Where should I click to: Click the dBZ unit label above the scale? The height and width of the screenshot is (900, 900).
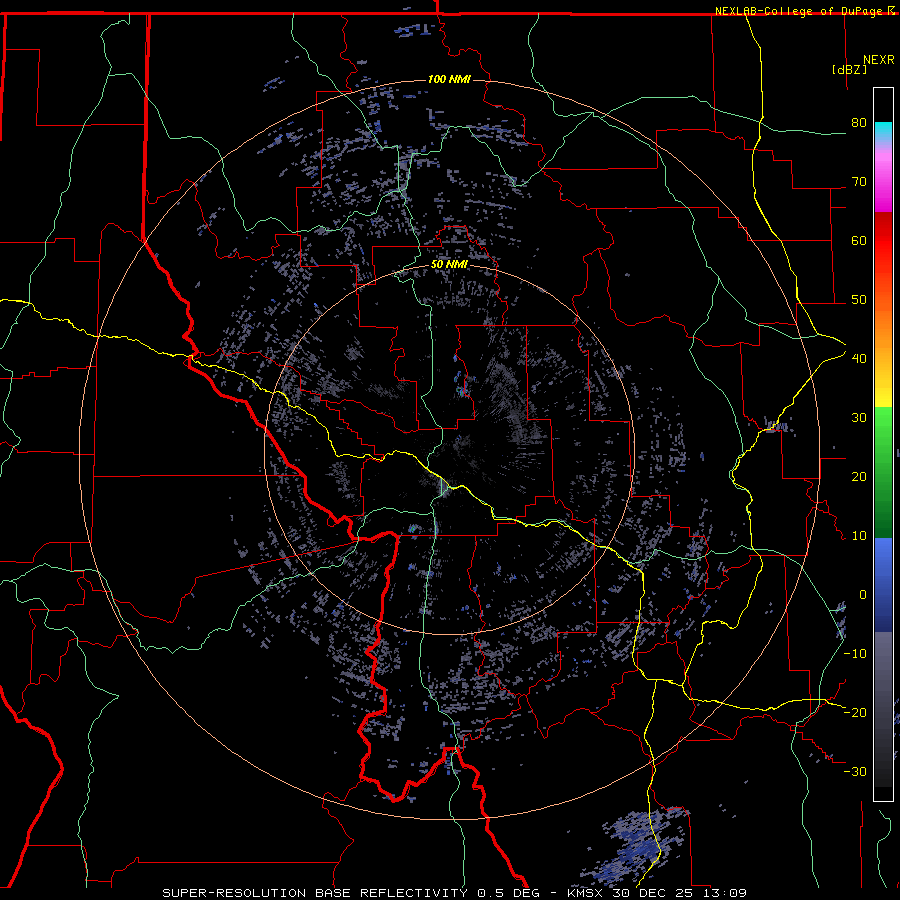(x=849, y=69)
